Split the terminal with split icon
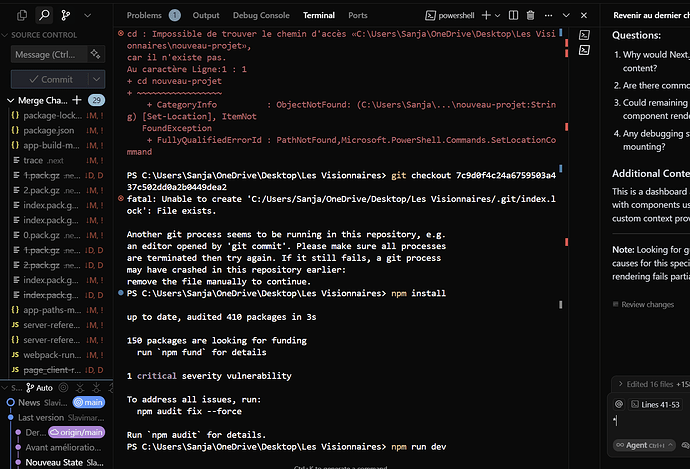Image resolution: width=690 pixels, height=469 pixels. pos(513,15)
